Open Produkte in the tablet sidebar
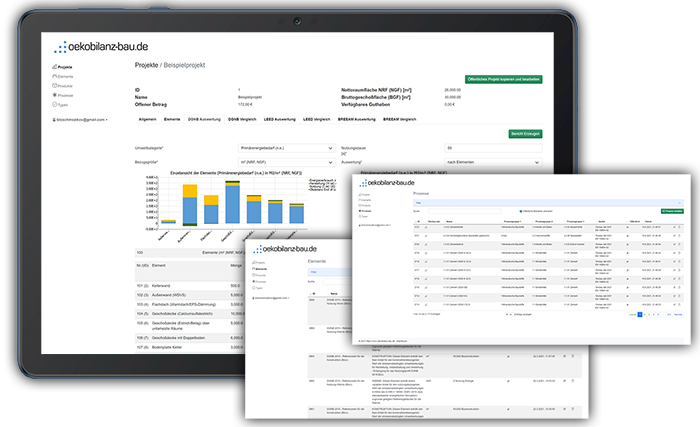Image resolution: width=700 pixels, height=427 pixels. [62, 86]
